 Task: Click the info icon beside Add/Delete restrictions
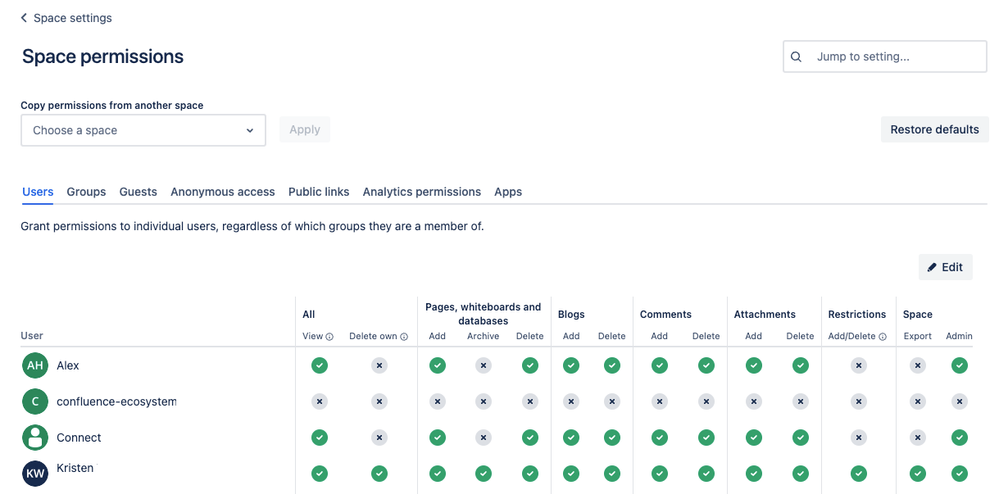point(882,337)
